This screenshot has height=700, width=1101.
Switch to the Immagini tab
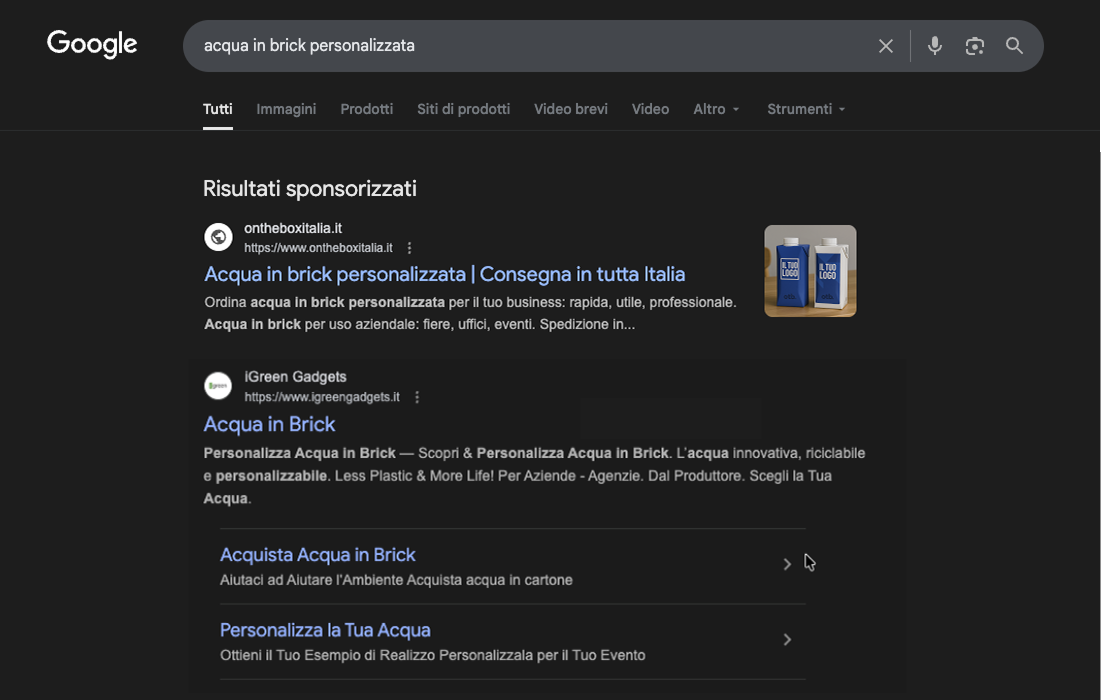tap(286, 109)
